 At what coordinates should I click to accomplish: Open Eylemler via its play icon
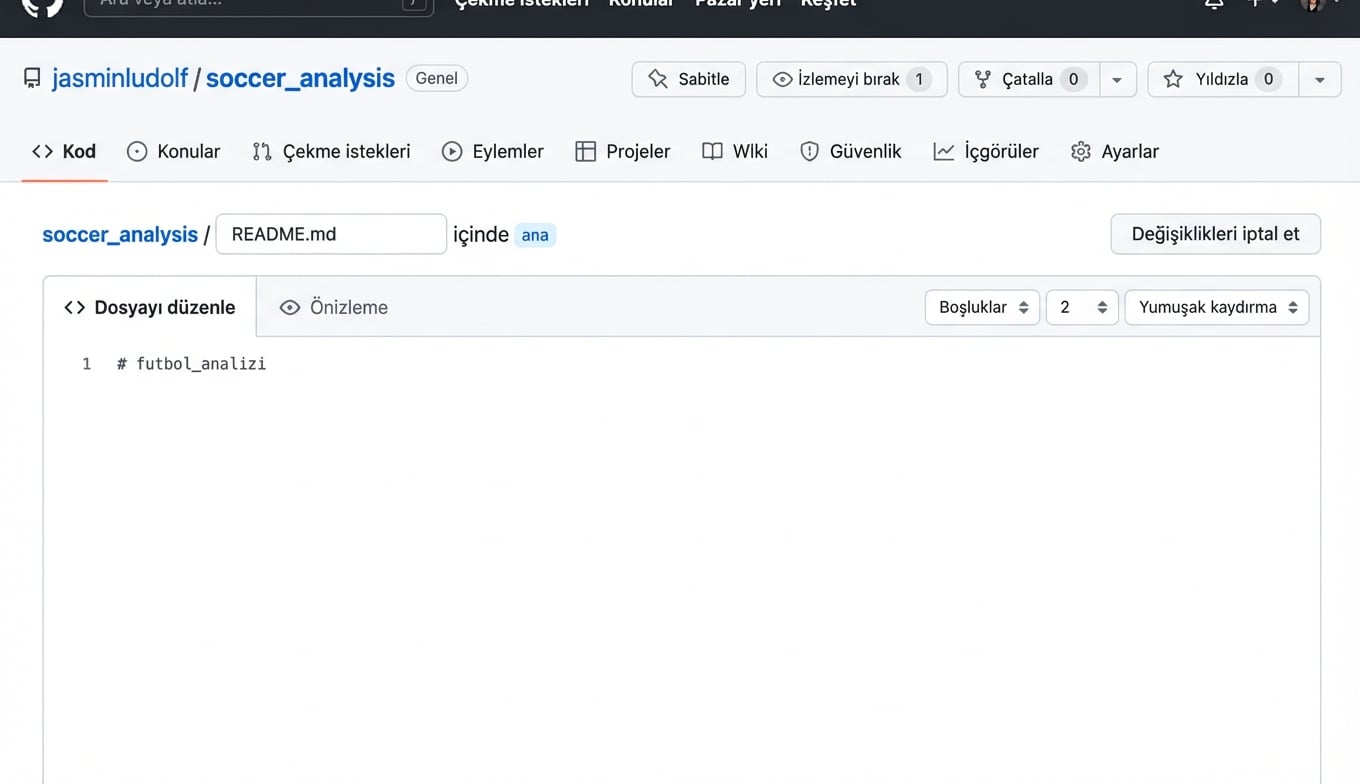pyautogui.click(x=451, y=151)
